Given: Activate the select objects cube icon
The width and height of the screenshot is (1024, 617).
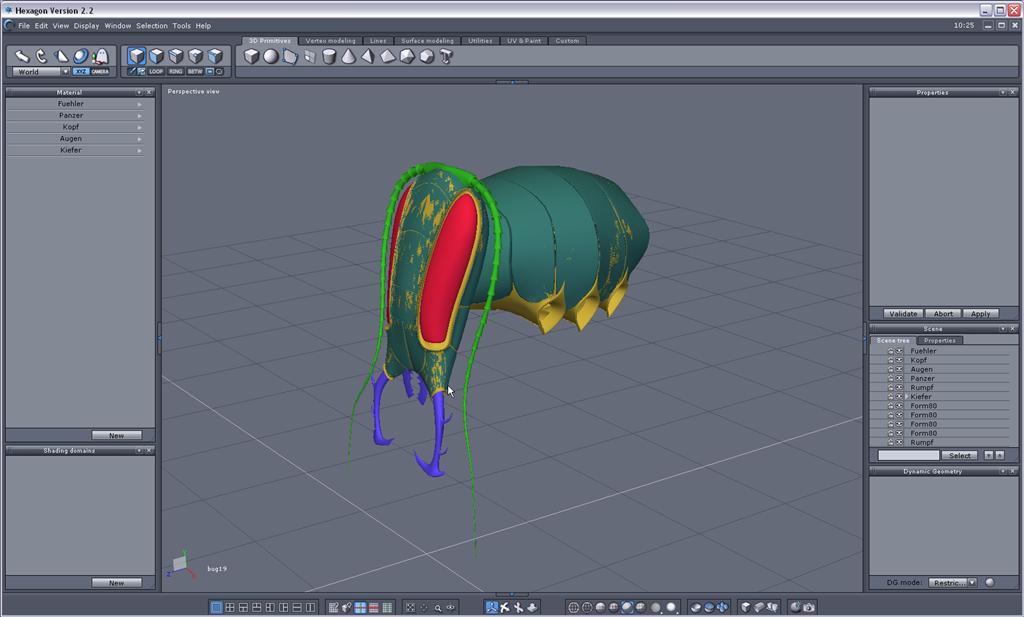Looking at the screenshot, I should point(137,56).
